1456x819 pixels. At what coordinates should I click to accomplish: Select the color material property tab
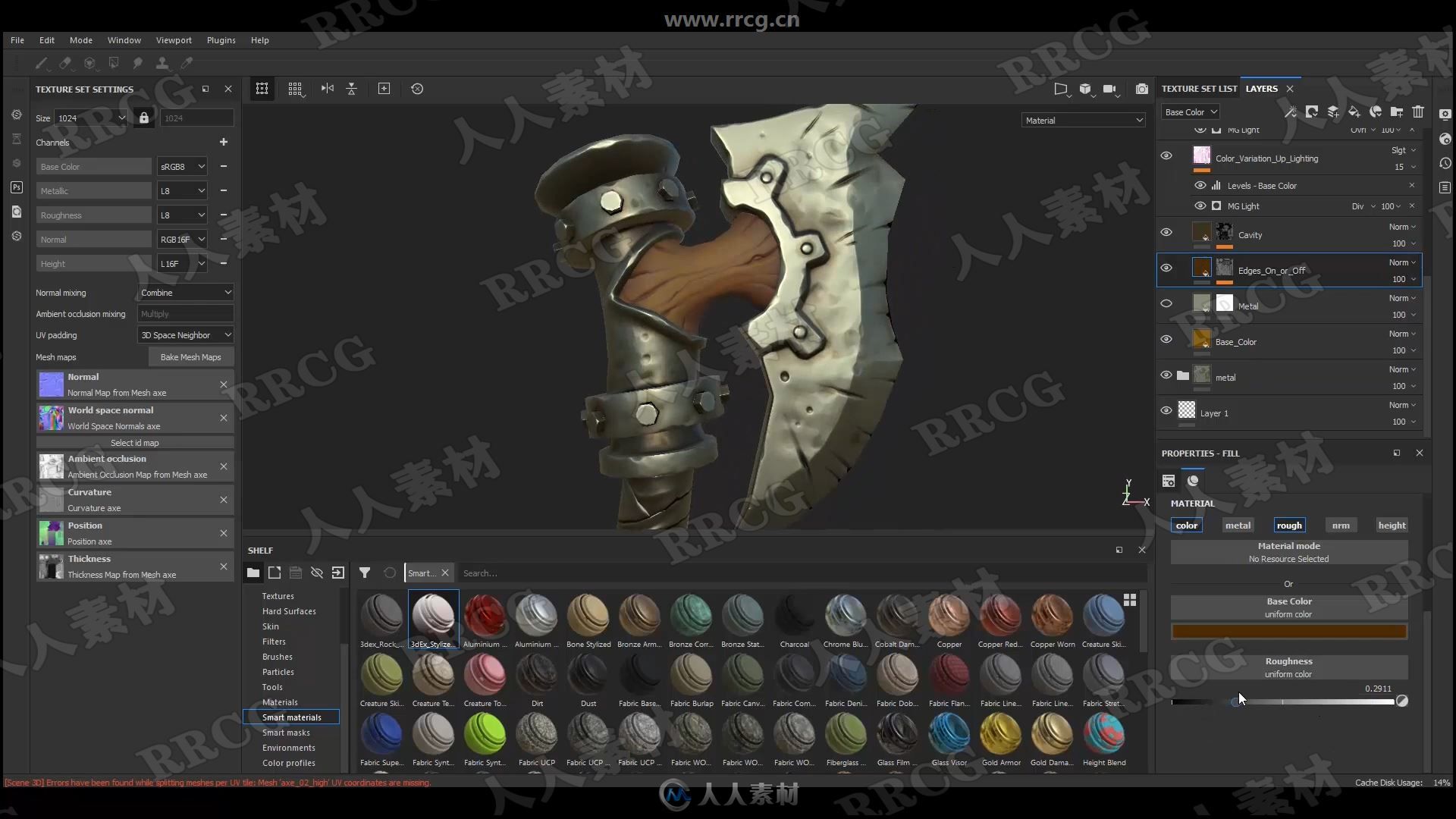(x=1186, y=524)
